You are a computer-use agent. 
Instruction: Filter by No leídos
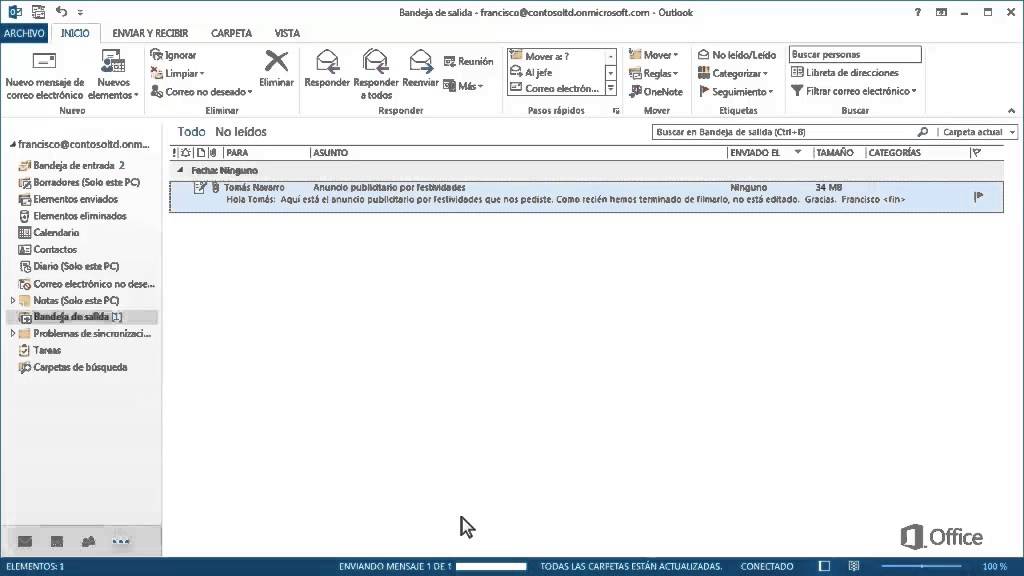[x=241, y=132]
